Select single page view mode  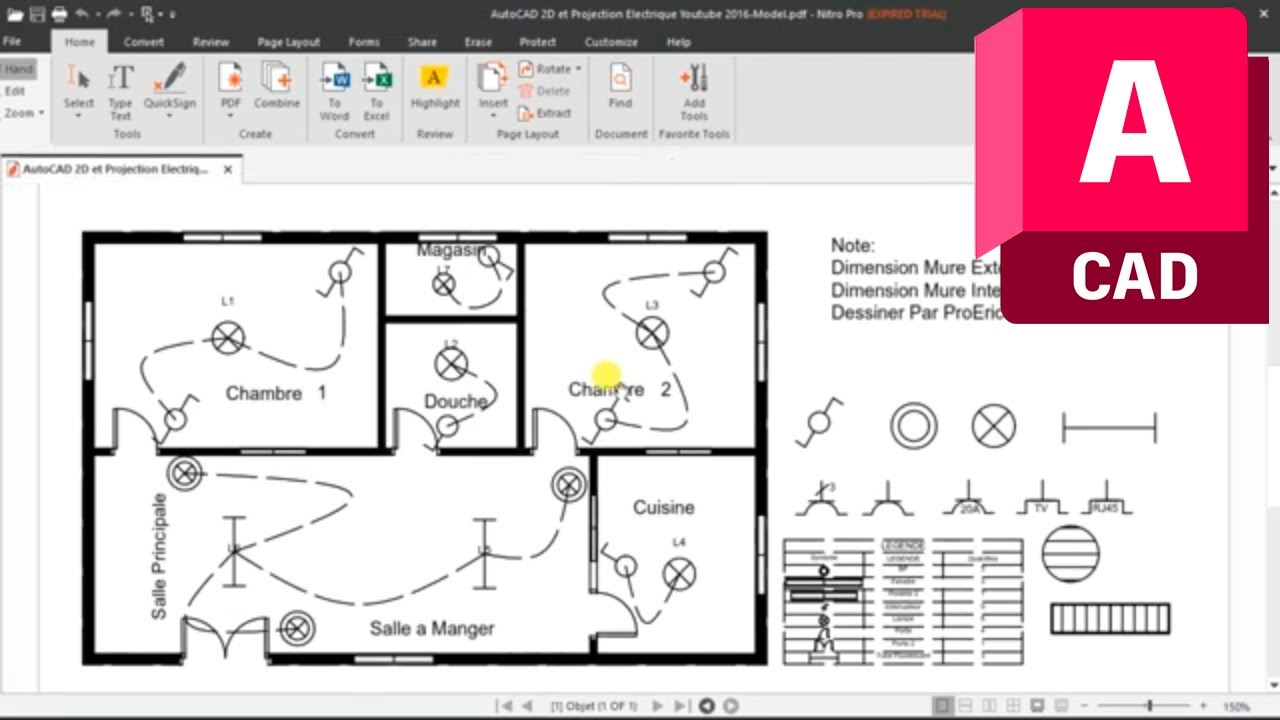click(x=942, y=706)
